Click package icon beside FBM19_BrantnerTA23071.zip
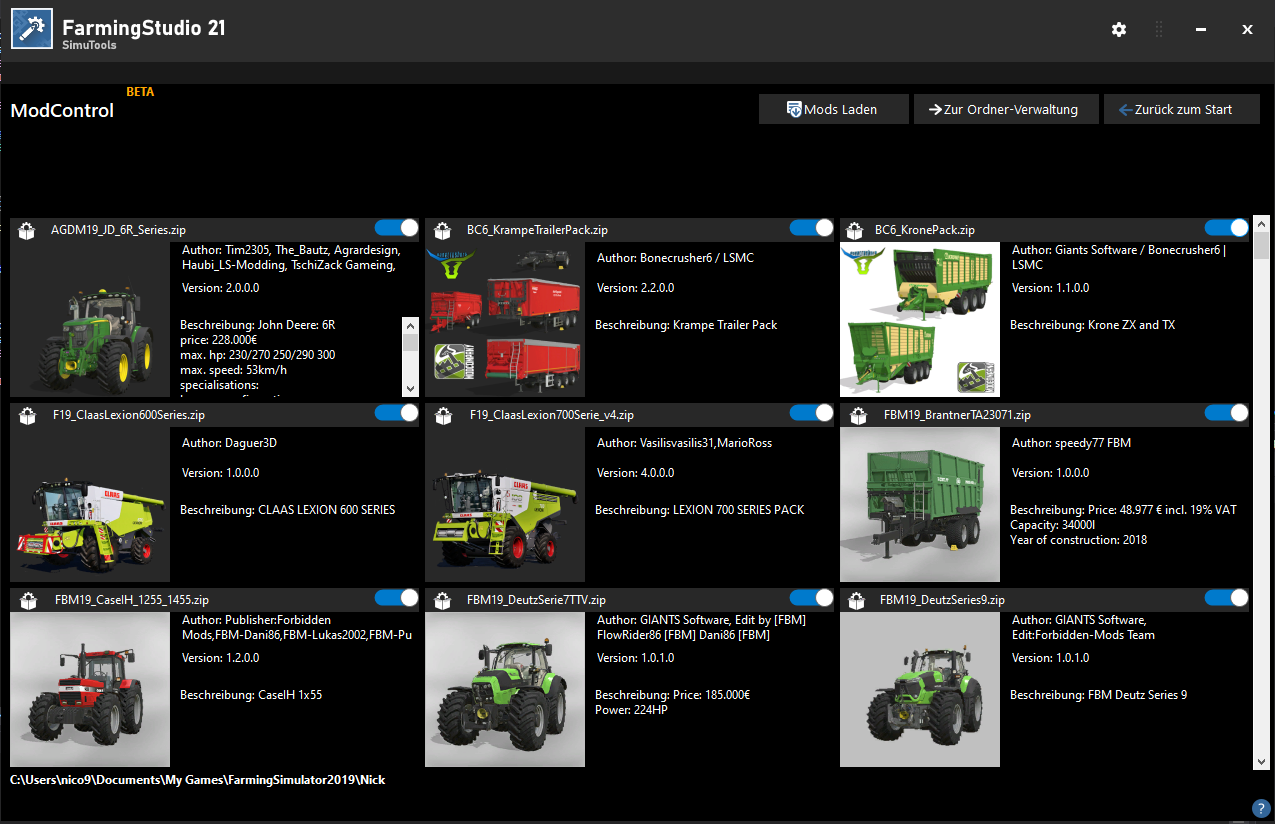 (857, 415)
